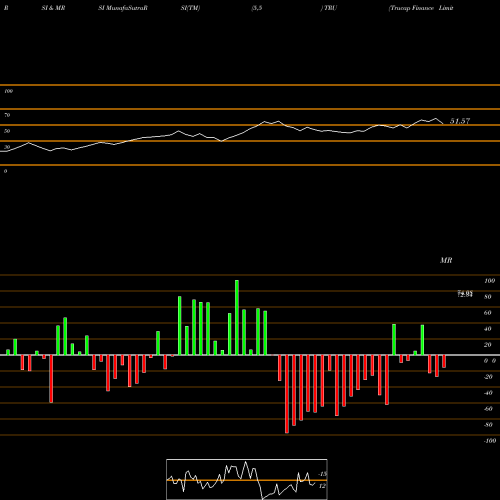
Task: Click the 12 value in the mini chart
Action: (322, 486)
